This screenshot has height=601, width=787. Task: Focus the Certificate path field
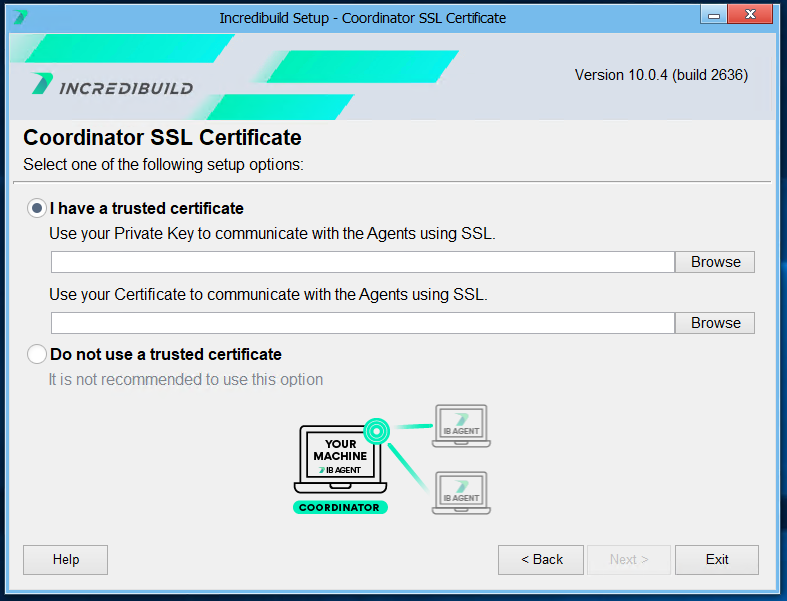[362, 323]
